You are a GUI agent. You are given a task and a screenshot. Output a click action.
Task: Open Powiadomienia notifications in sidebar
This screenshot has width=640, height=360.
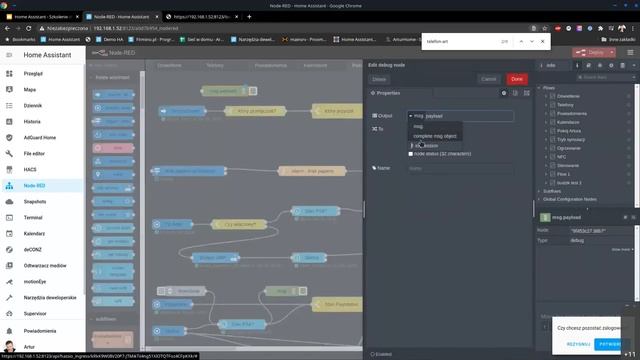pos(42,331)
